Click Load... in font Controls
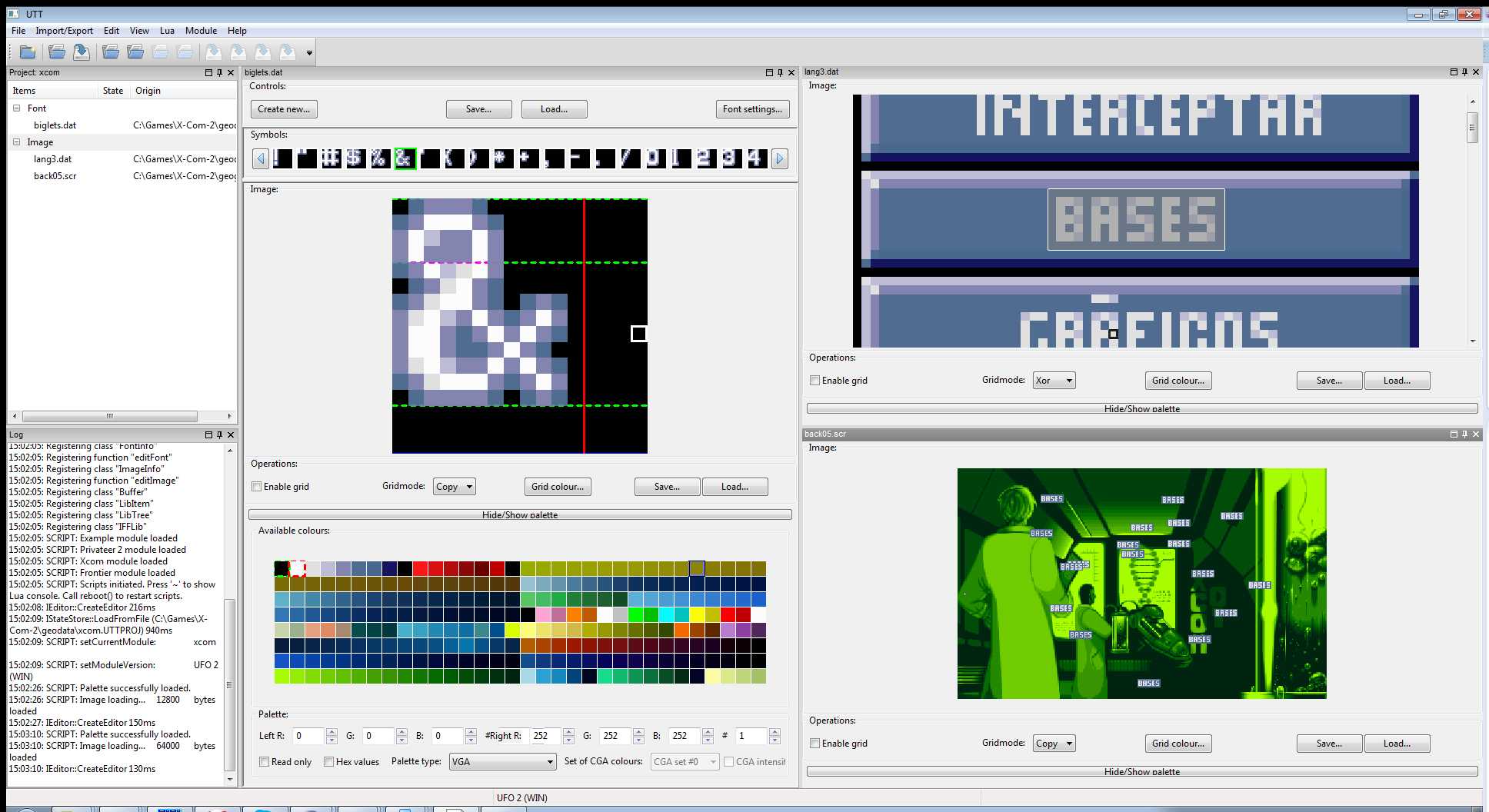The height and width of the screenshot is (812, 1489). coord(554,109)
